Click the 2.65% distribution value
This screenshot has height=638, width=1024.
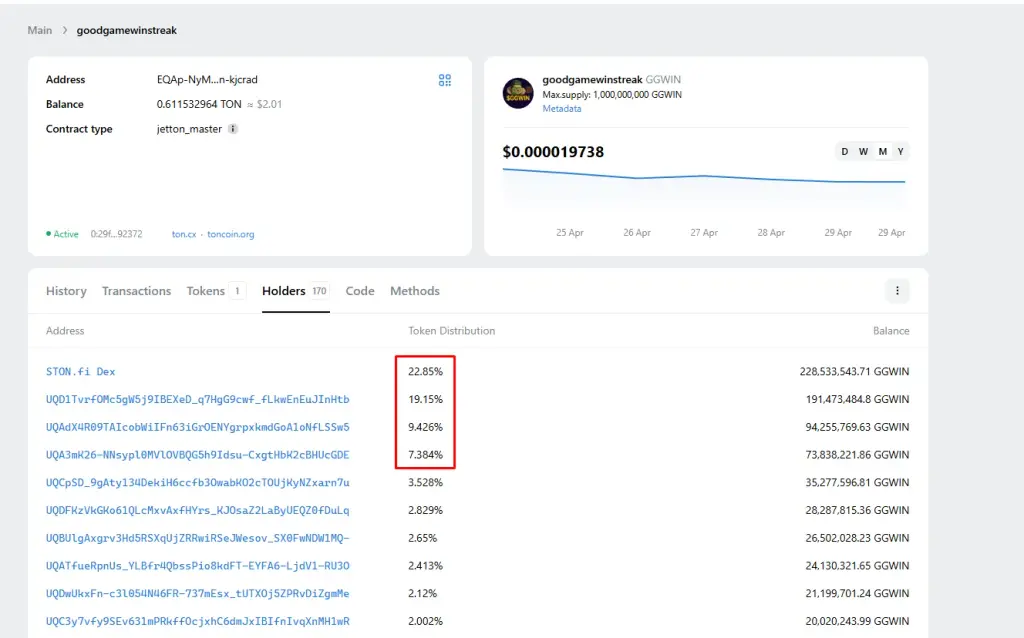click(x=423, y=537)
